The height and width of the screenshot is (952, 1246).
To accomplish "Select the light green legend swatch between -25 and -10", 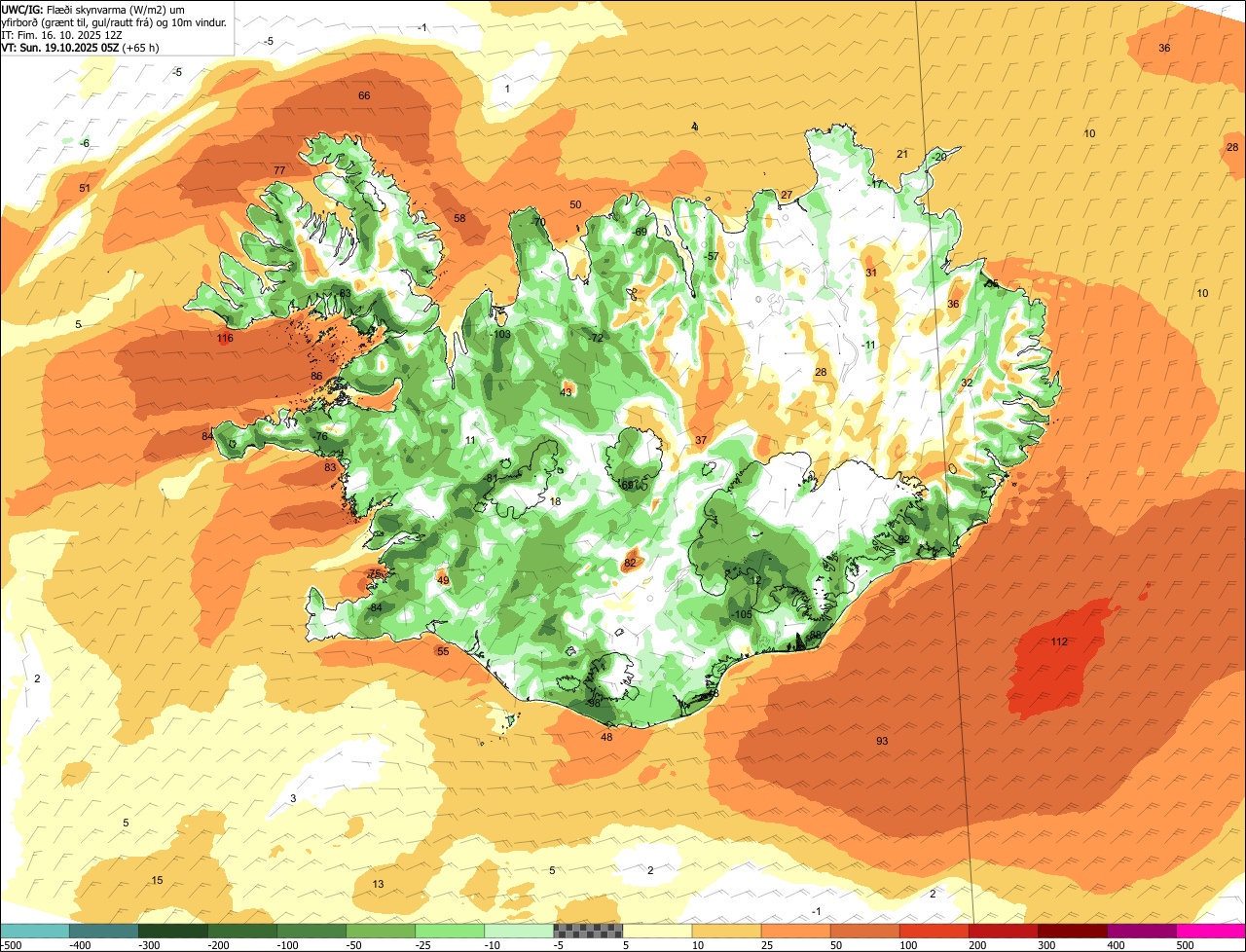I will coord(450,931).
